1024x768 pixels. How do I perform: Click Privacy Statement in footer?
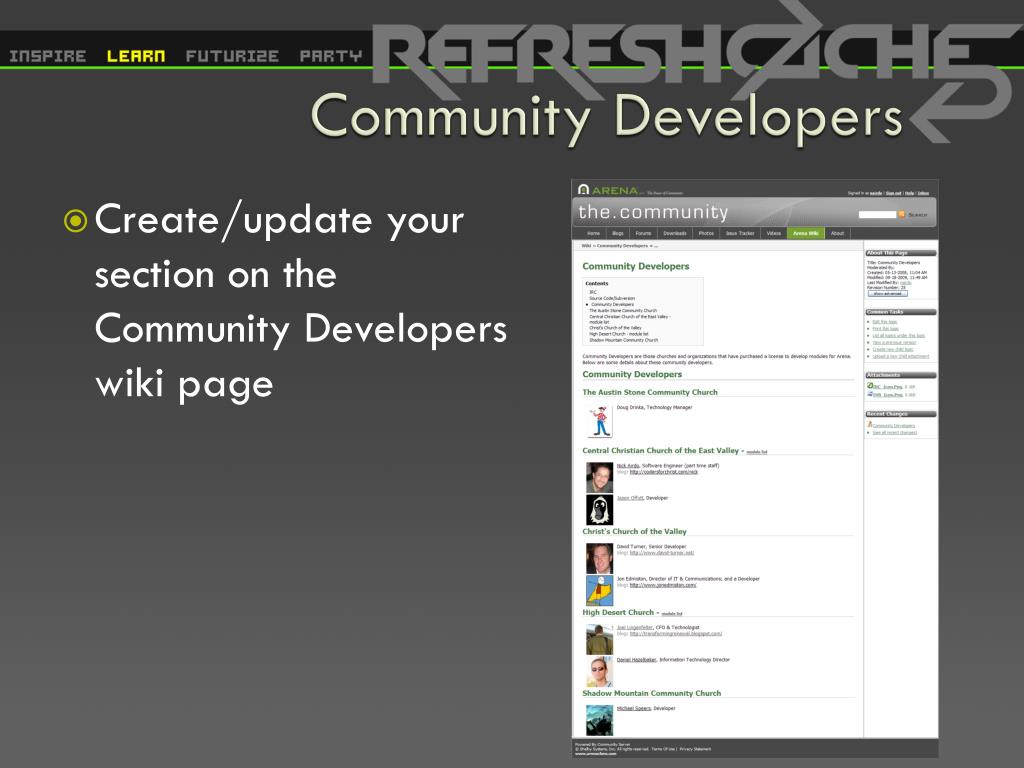[x=696, y=749]
